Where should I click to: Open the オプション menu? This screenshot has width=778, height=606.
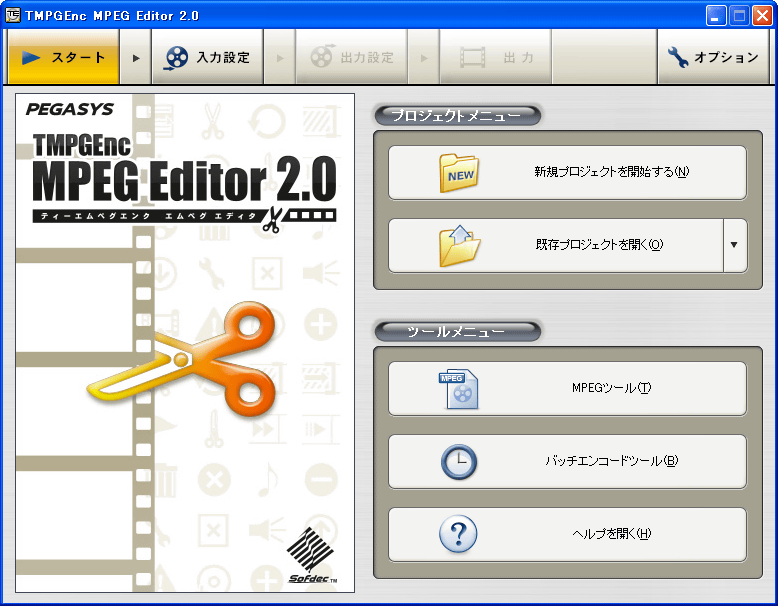pos(713,57)
